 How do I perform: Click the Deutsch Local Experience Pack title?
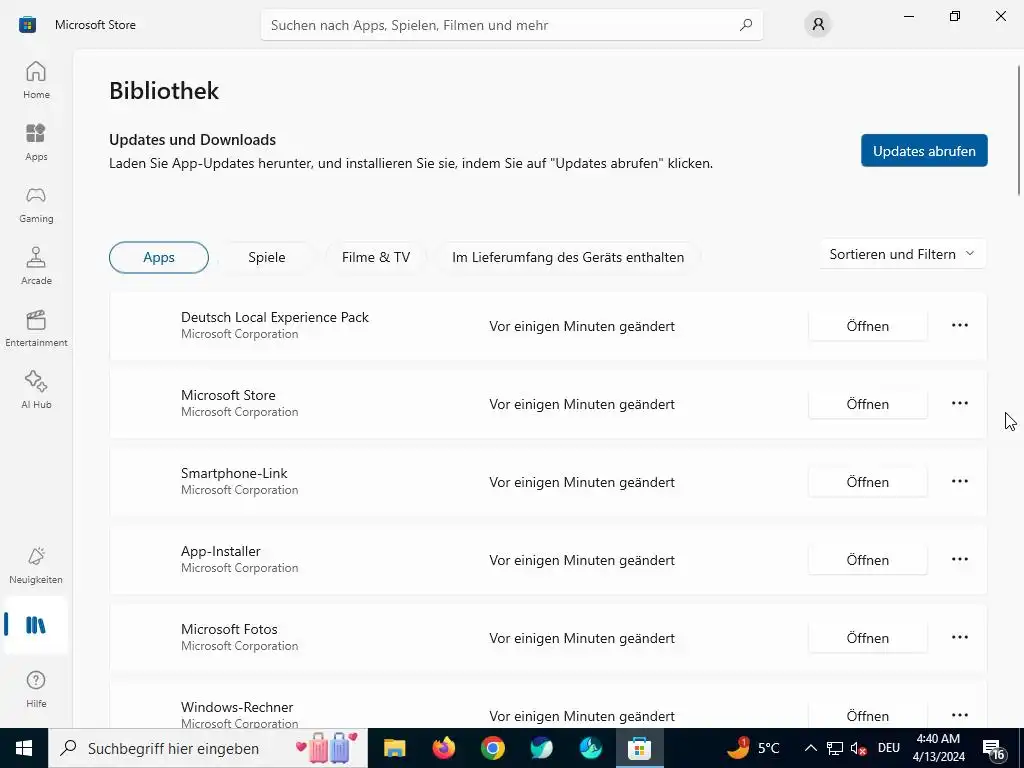click(275, 317)
